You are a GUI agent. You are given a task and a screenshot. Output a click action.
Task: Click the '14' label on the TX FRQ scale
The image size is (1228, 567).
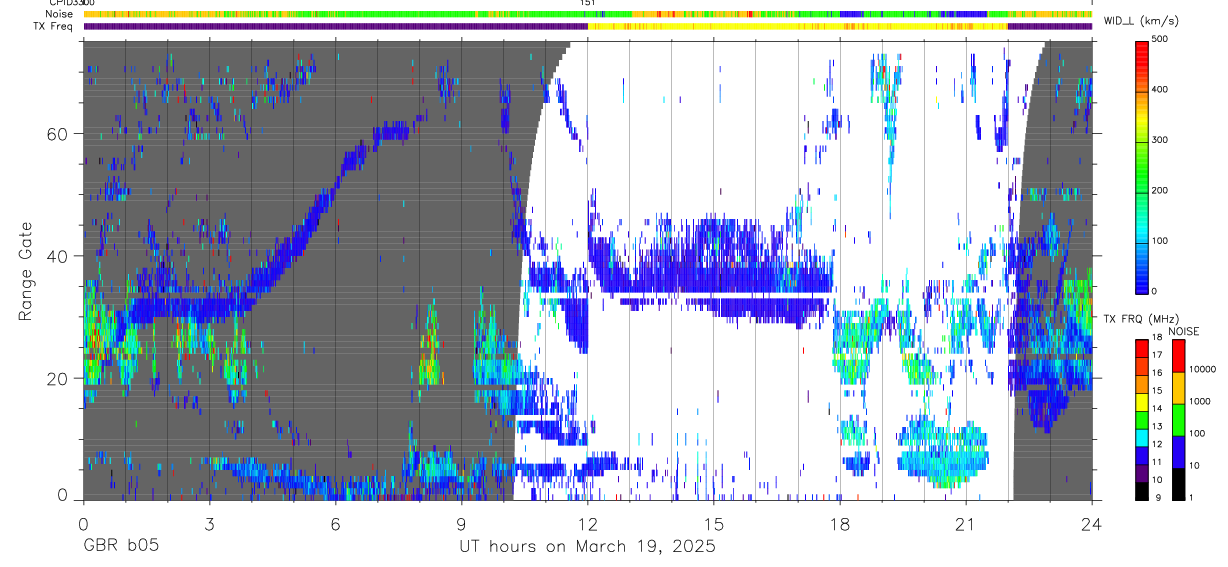(1157, 409)
